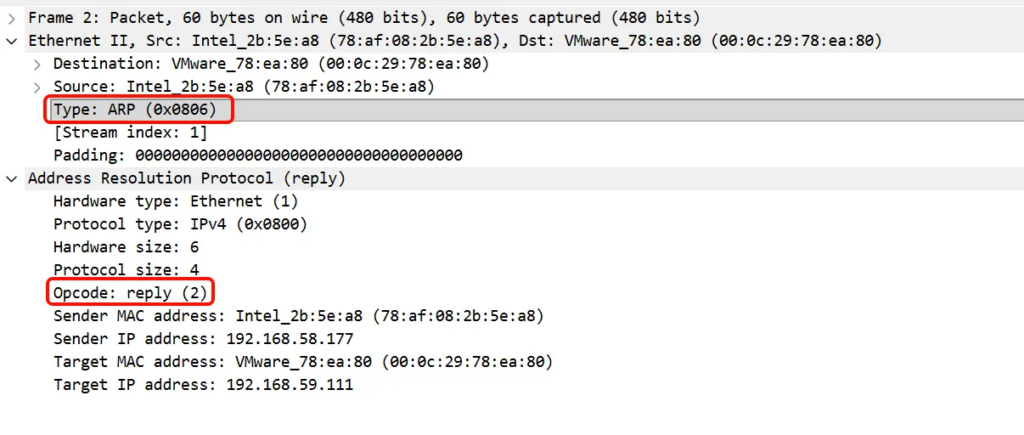The image size is (1024, 435).
Task: Select the Sender MAC address row
Action: point(298,316)
